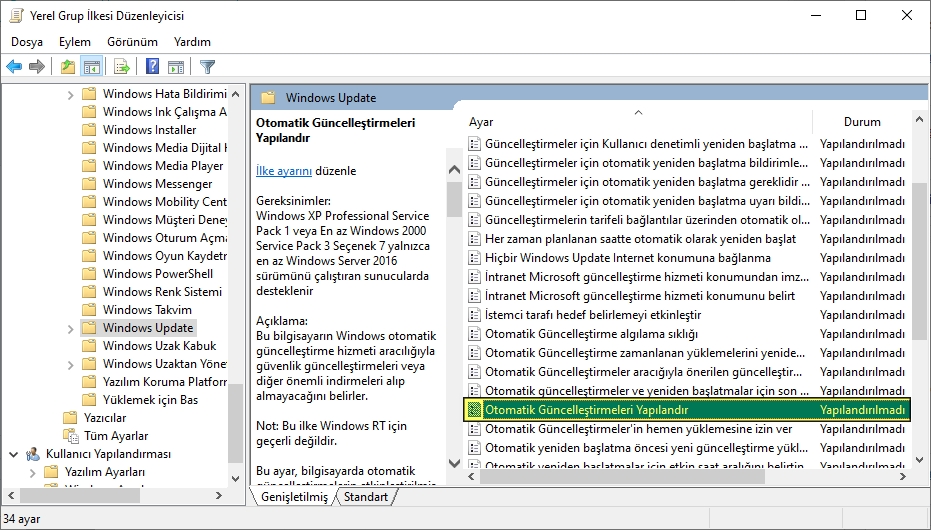931x530 pixels.
Task: Open the Eylem menu
Action: click(x=75, y=42)
